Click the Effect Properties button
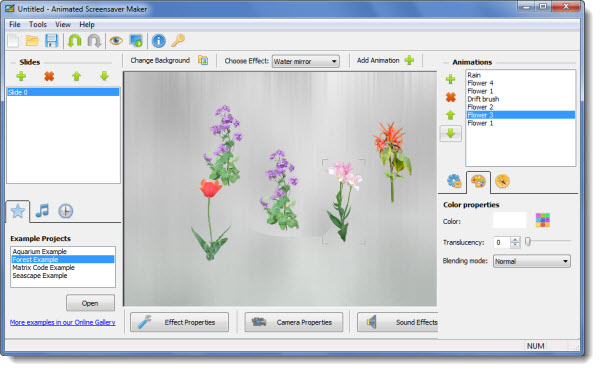 point(179,322)
